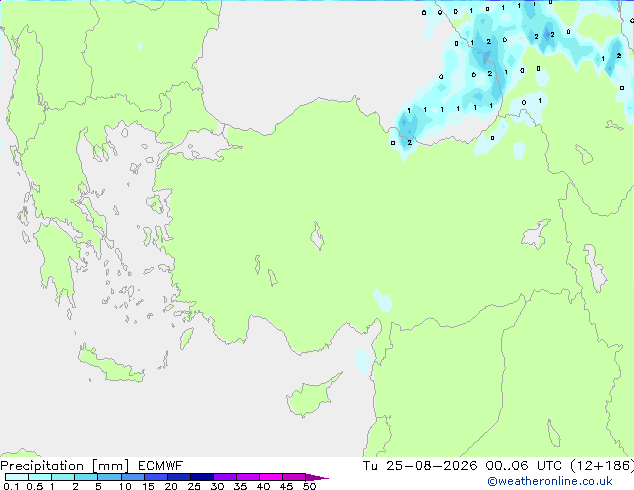Click the '(12+186)' forecast run text
This screenshot has height=490, width=634.
[x=602, y=466]
